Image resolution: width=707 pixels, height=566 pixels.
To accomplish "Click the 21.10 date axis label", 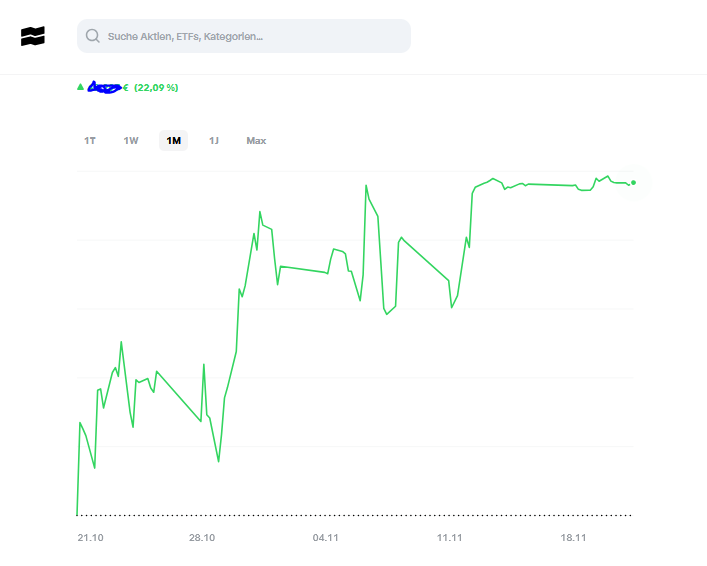I will coord(90,538).
